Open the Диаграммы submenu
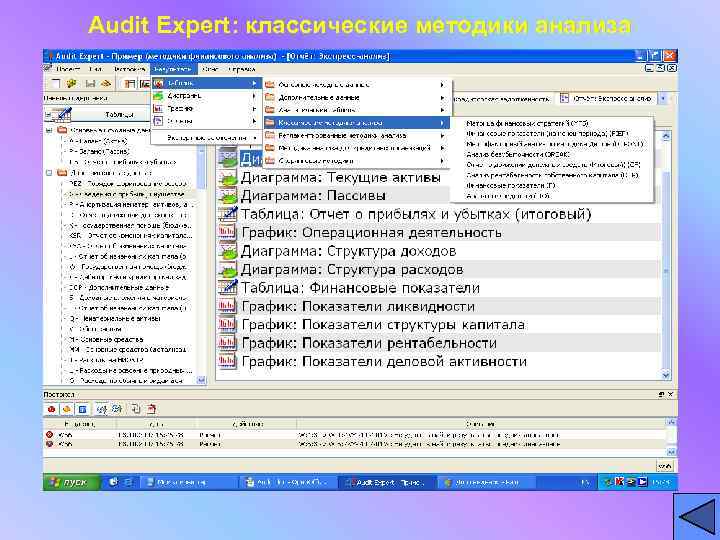The image size is (720, 540). pyautogui.click(x=206, y=96)
